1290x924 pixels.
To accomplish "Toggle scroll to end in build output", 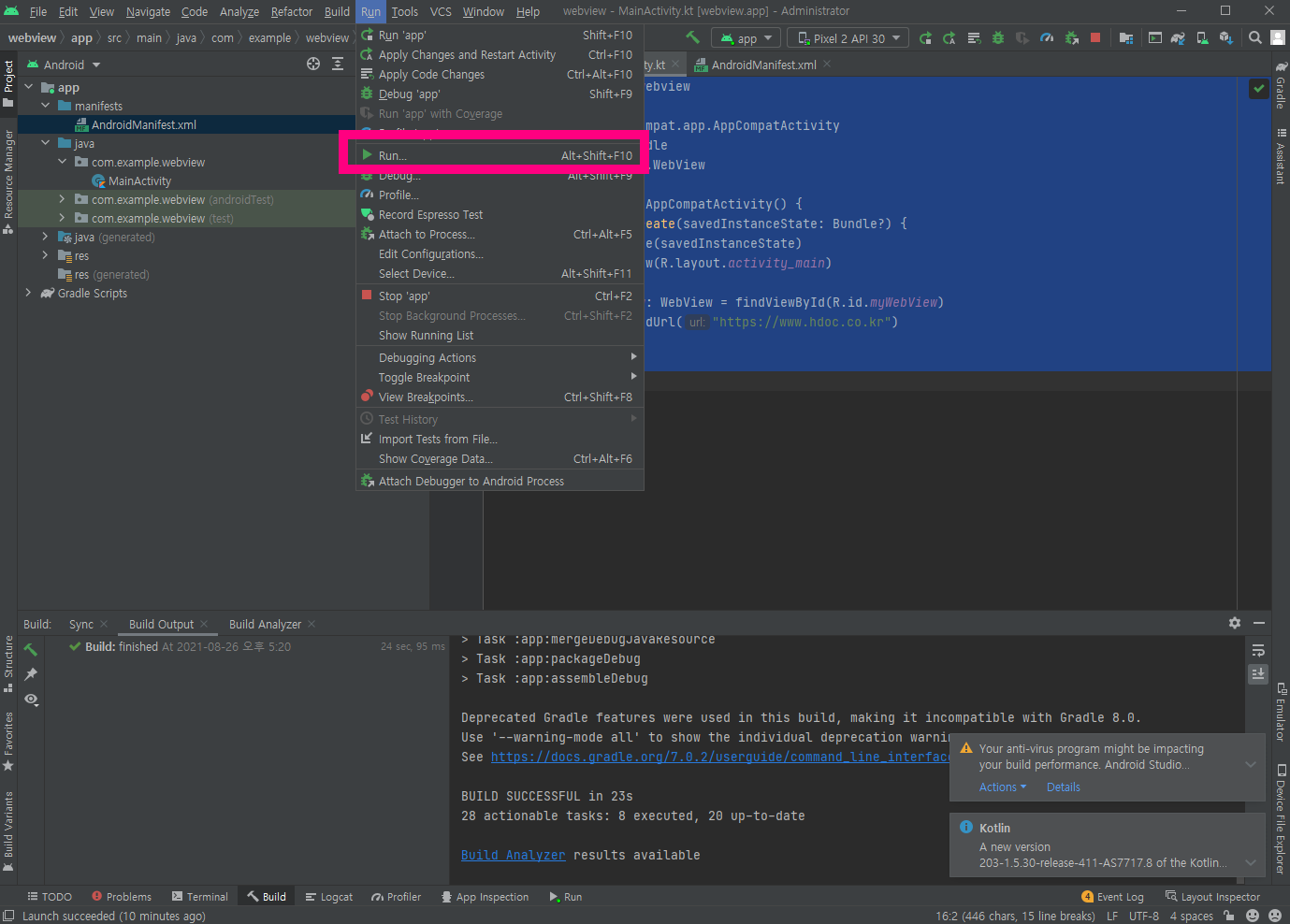I will tap(1258, 673).
